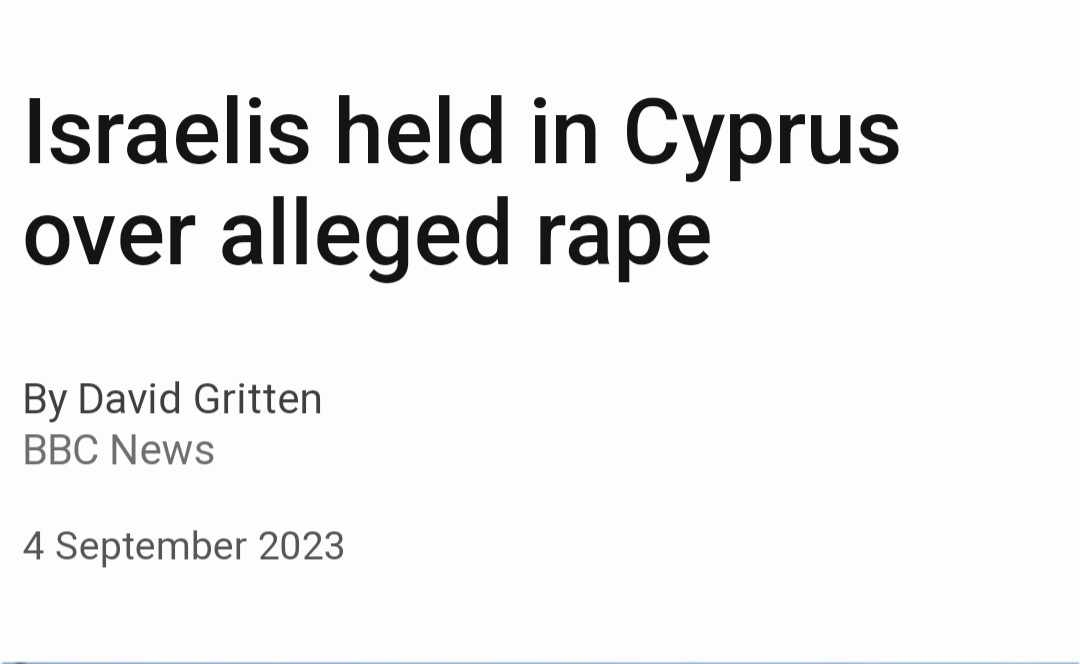1080x664 pixels.
Task: Click the word held in the headline
Action: point(419,131)
